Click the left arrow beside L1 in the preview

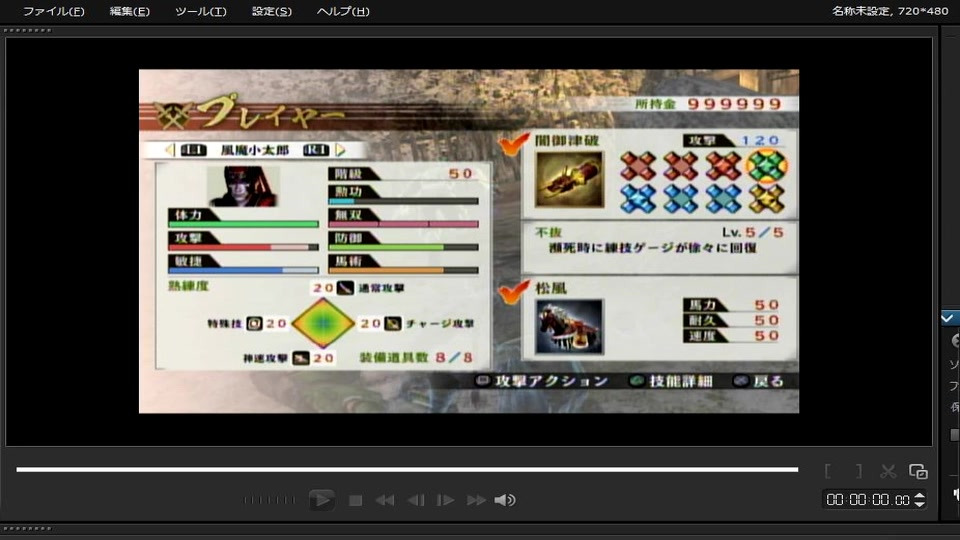click(170, 149)
